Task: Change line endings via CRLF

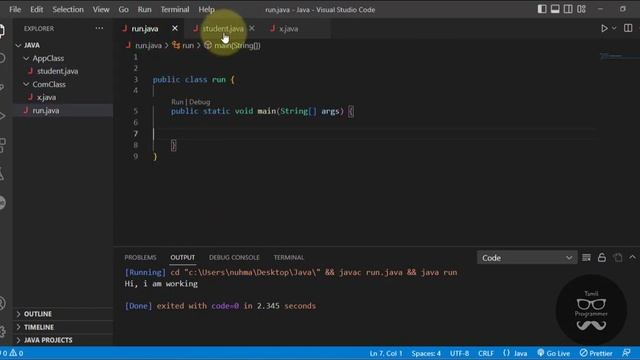Action: [x=486, y=353]
